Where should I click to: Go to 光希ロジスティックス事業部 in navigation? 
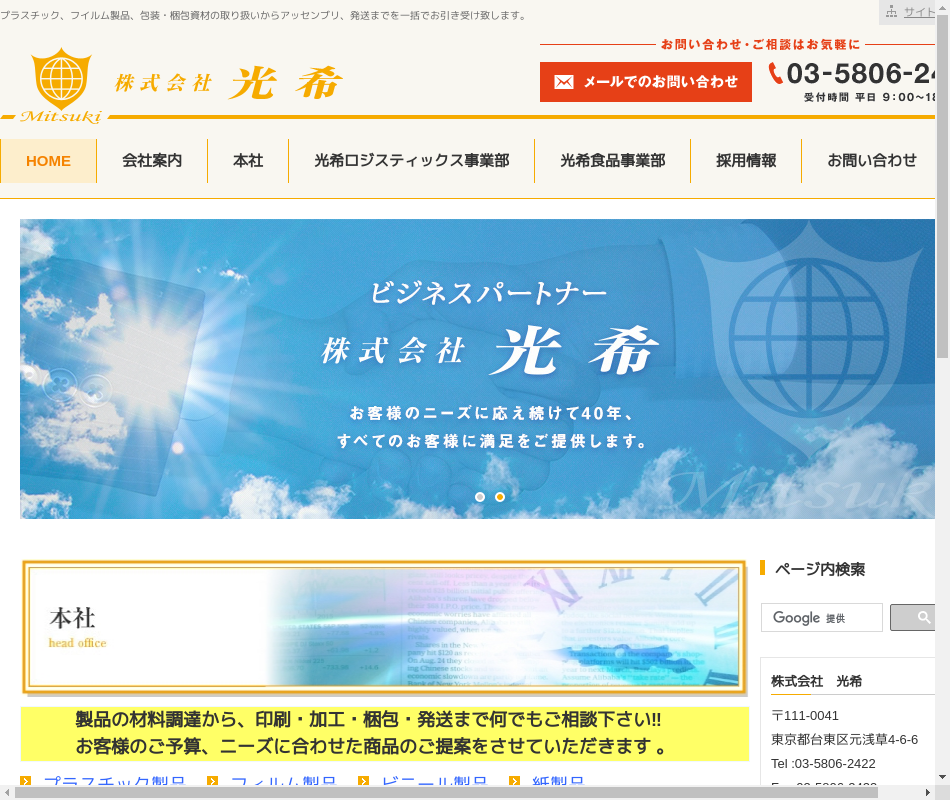(x=411, y=161)
